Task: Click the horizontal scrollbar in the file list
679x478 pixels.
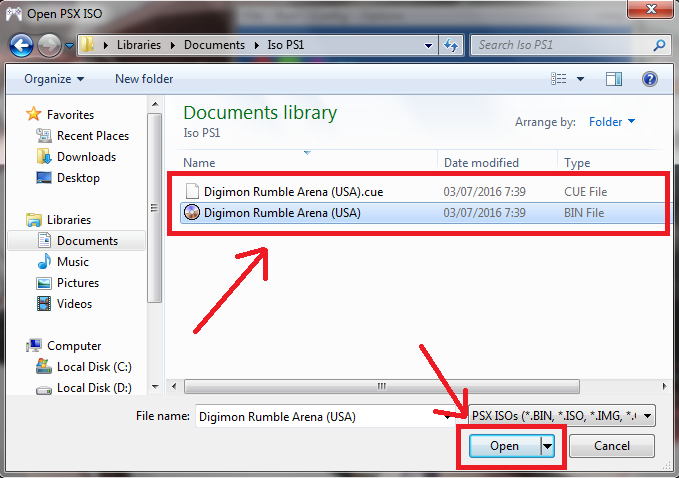Action: pyautogui.click(x=382, y=387)
